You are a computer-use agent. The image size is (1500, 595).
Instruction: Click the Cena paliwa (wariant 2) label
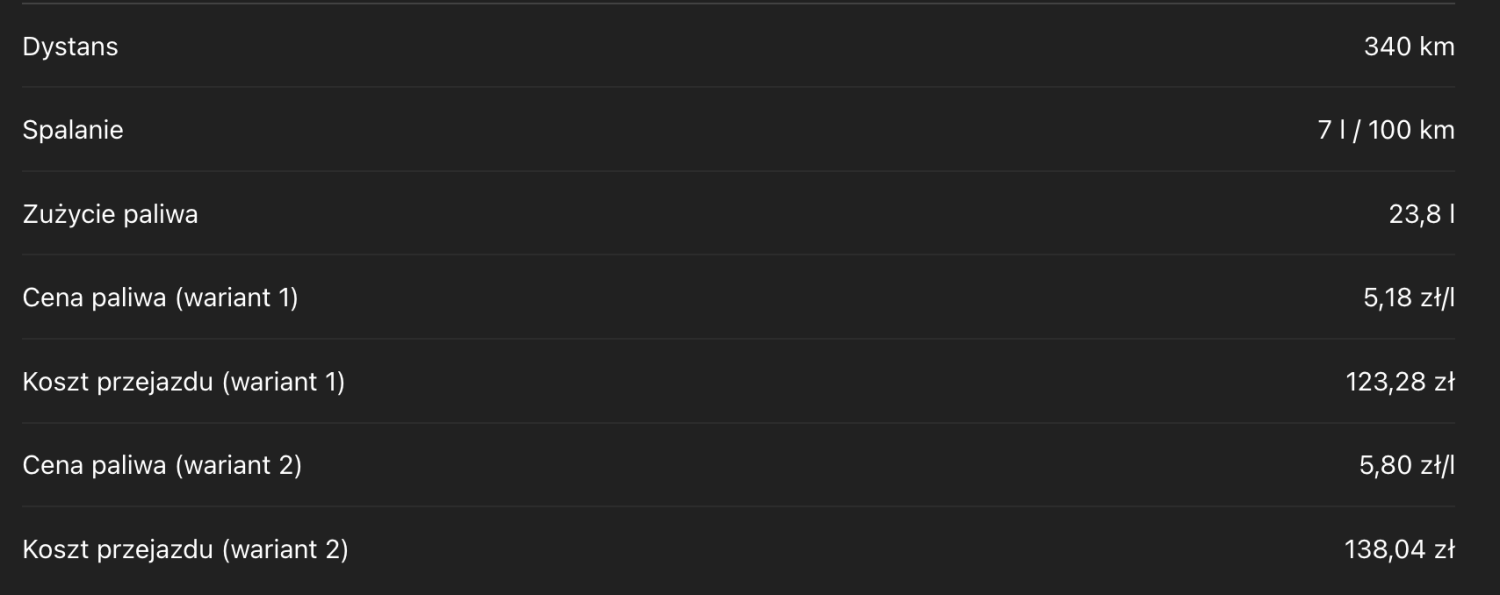pos(162,465)
